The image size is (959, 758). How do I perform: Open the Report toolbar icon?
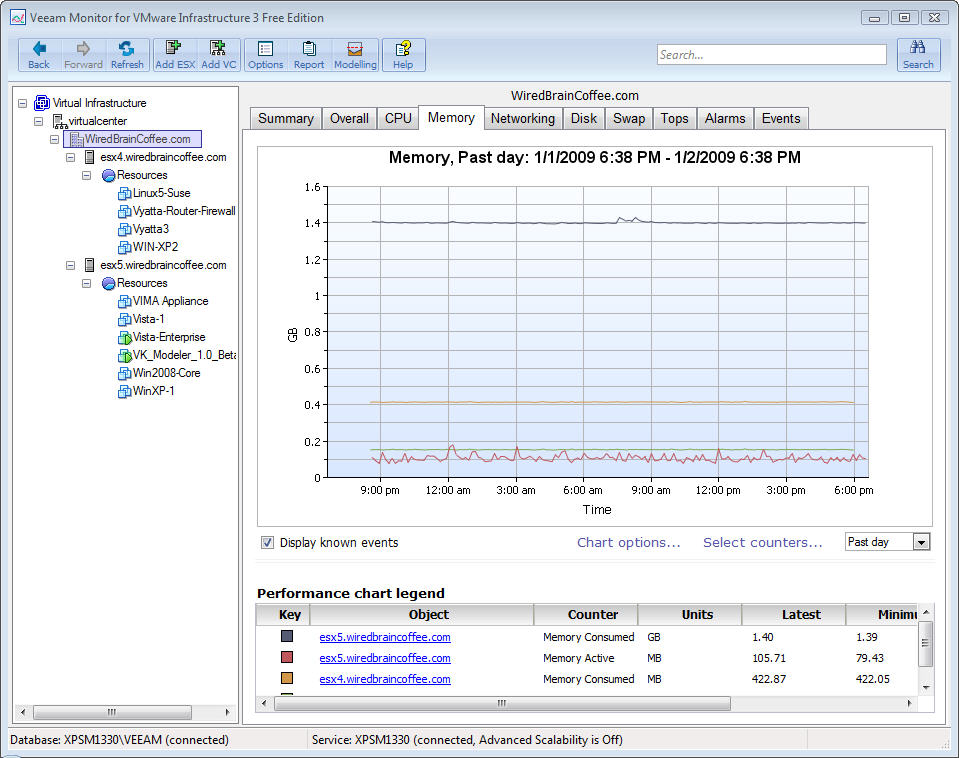tap(309, 54)
